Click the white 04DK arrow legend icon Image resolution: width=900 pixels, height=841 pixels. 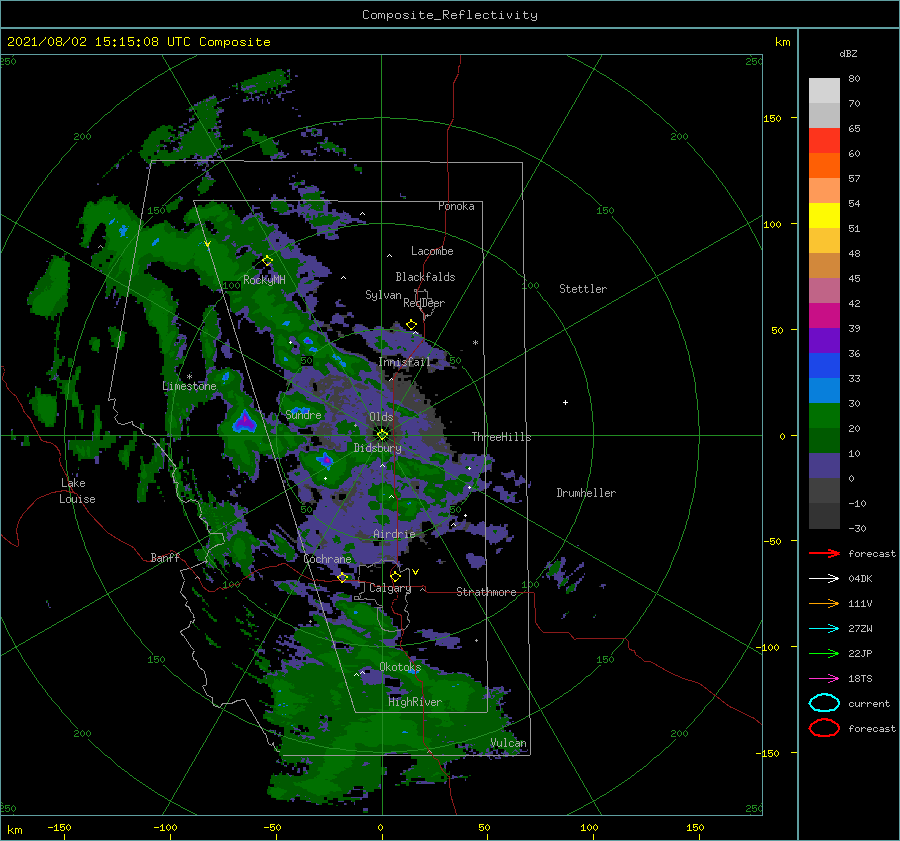824,579
